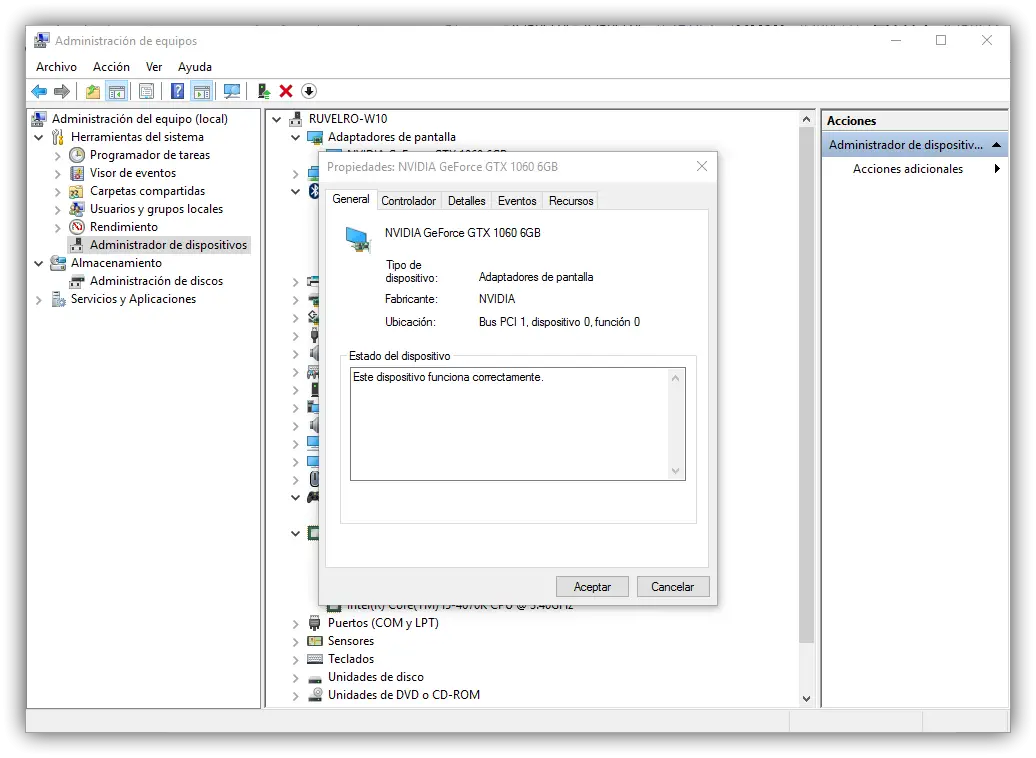This screenshot has height=758, width=1036.
Task: Collapse Herramientas del sistema node
Action: [38, 137]
